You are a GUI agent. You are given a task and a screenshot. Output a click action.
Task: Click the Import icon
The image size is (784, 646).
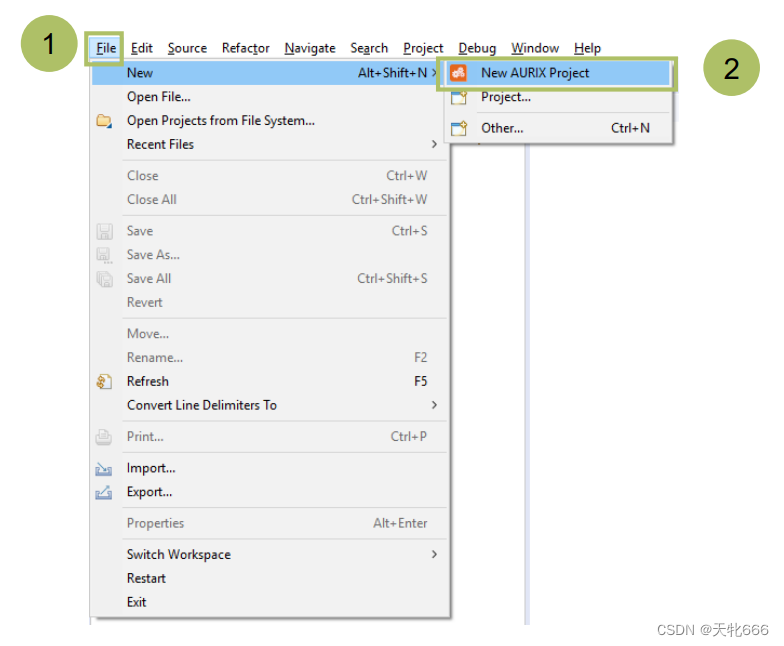click(x=104, y=468)
